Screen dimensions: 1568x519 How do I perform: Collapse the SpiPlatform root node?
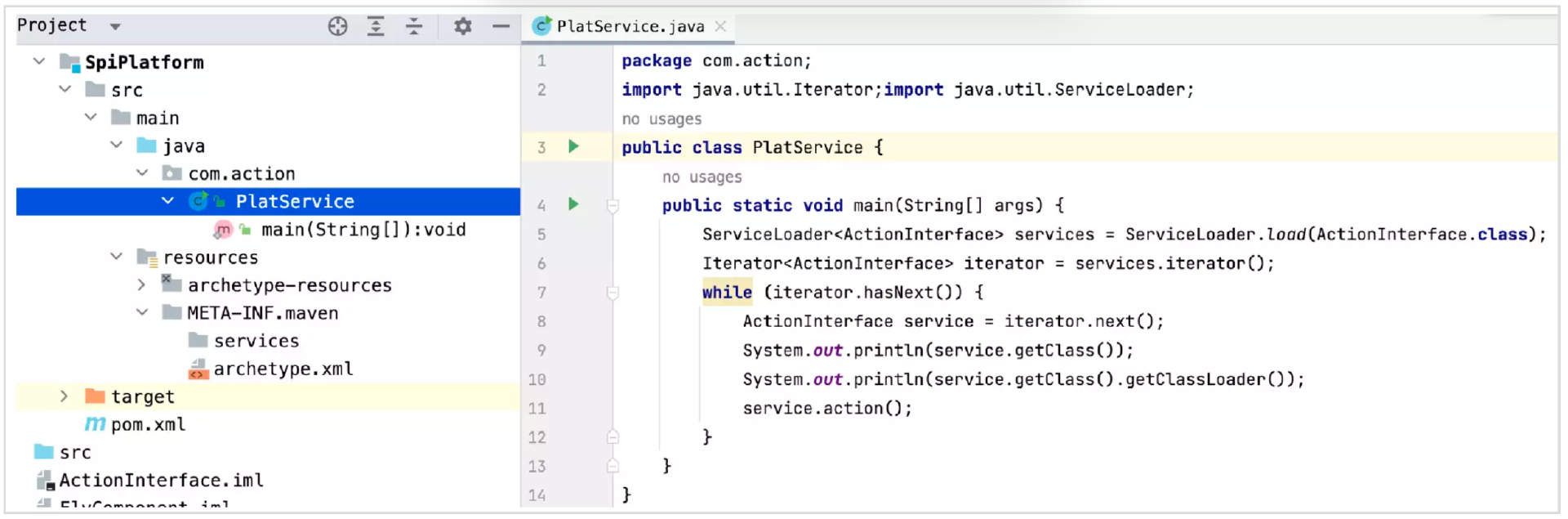pyautogui.click(x=38, y=61)
